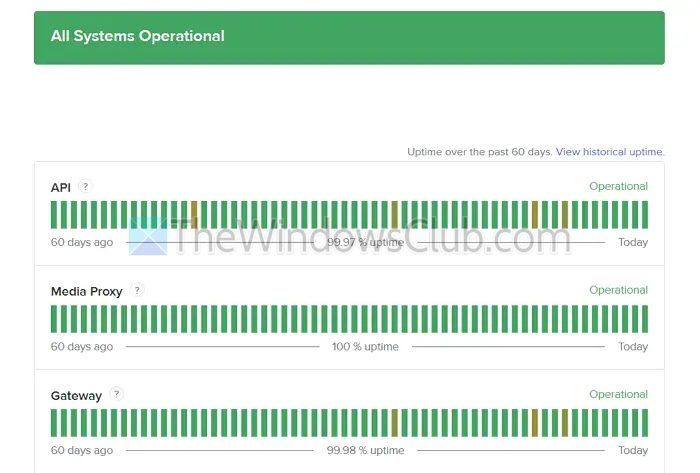Click the 99.98 % uptime Gateway text
This screenshot has height=473, width=700.
[x=365, y=450]
